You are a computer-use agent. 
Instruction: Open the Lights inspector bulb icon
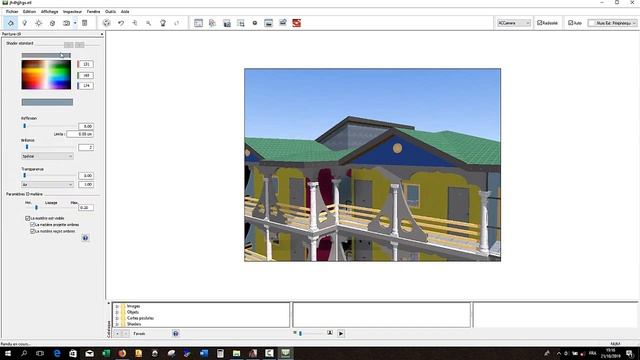[x=24, y=23]
